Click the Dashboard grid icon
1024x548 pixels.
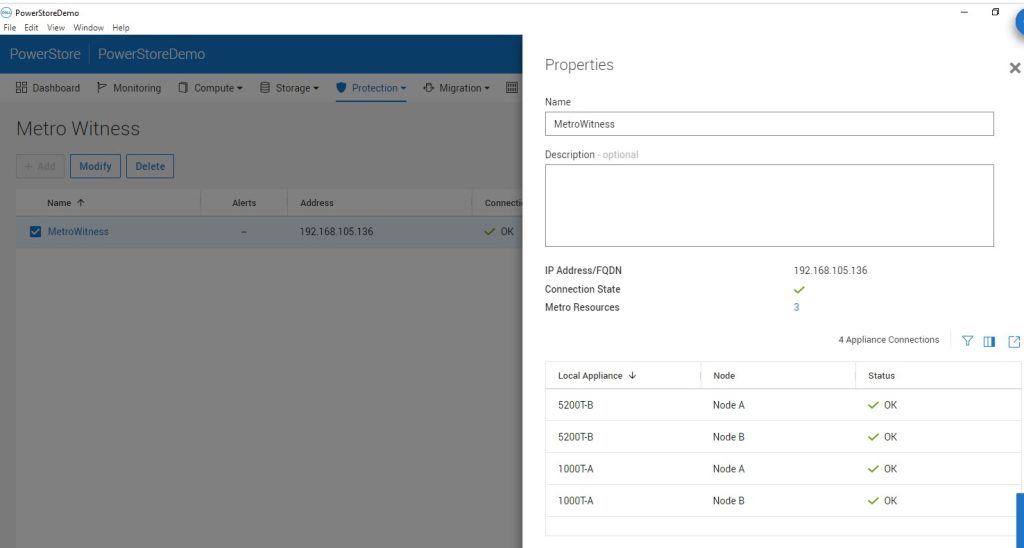[x=22, y=88]
